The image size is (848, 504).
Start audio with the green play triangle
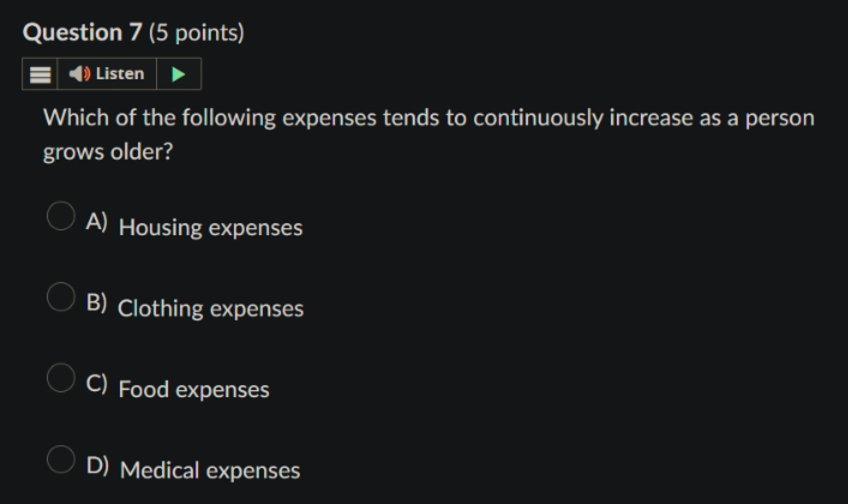[178, 74]
